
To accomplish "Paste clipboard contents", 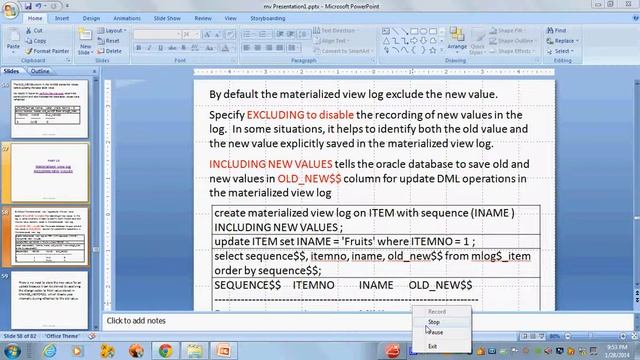I will click(13, 40).
